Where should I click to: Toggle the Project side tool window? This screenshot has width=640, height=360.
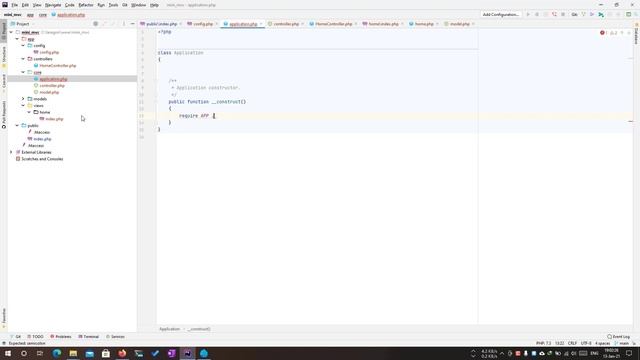(x=4, y=31)
